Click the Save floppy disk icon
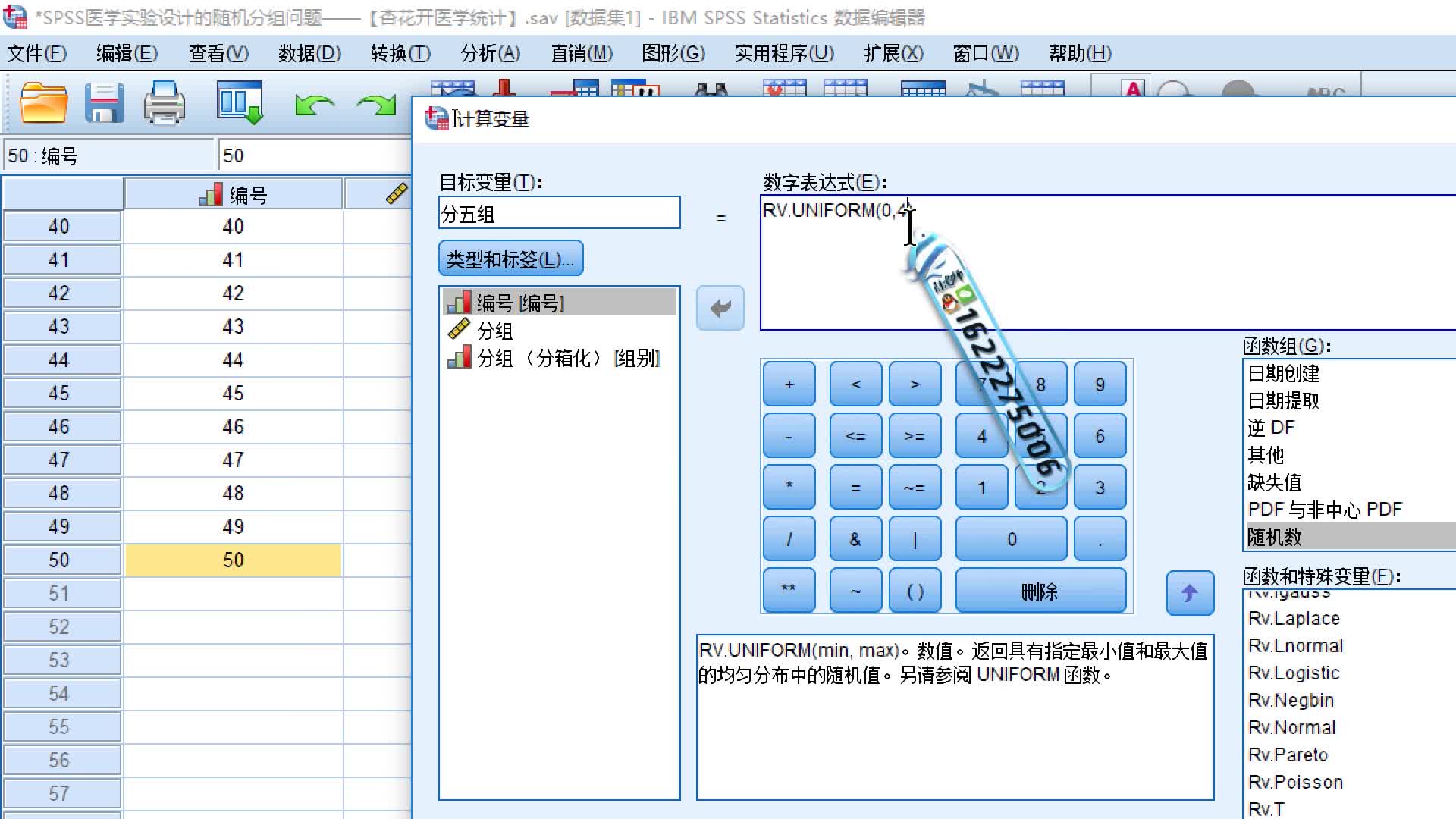The width and height of the screenshot is (1456, 819). [104, 103]
